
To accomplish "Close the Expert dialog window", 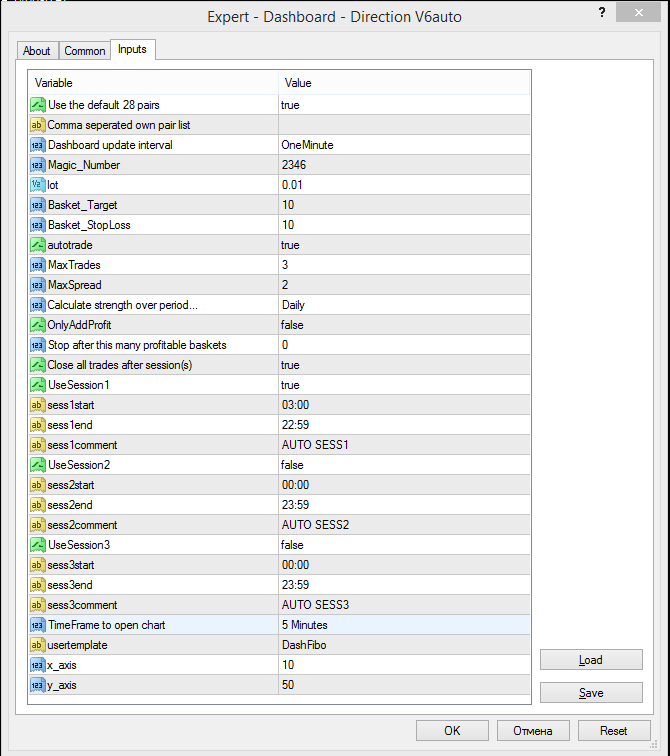I will coord(638,13).
